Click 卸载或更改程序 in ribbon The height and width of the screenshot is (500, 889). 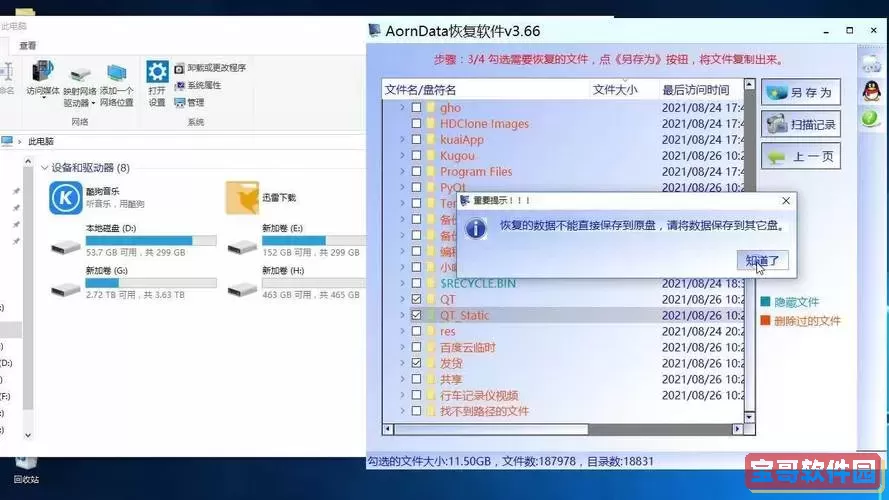(x=210, y=68)
